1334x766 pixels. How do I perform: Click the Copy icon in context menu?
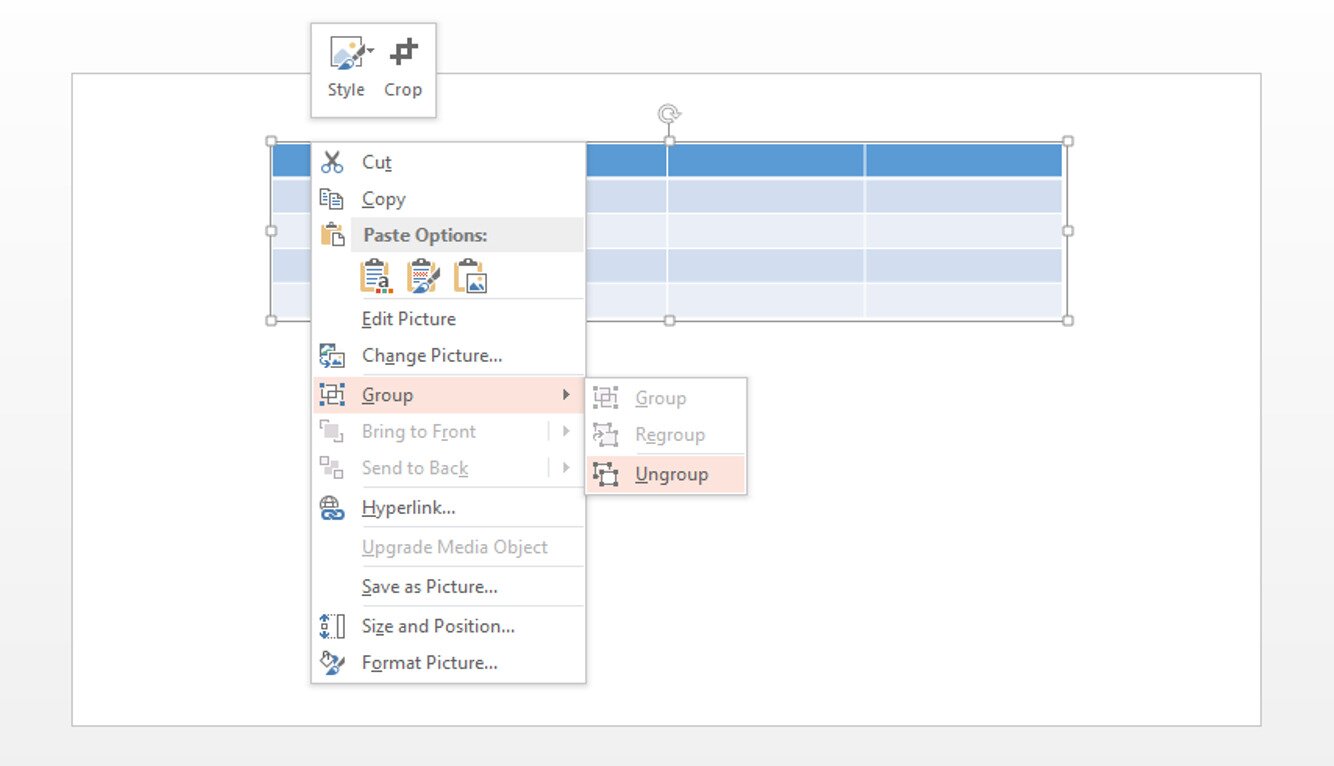[x=332, y=199]
